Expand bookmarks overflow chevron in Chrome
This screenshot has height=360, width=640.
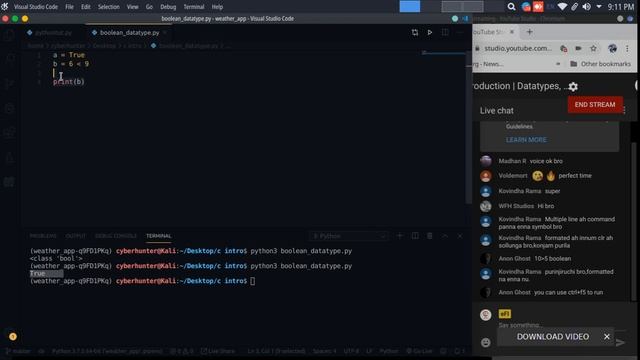(x=558, y=64)
